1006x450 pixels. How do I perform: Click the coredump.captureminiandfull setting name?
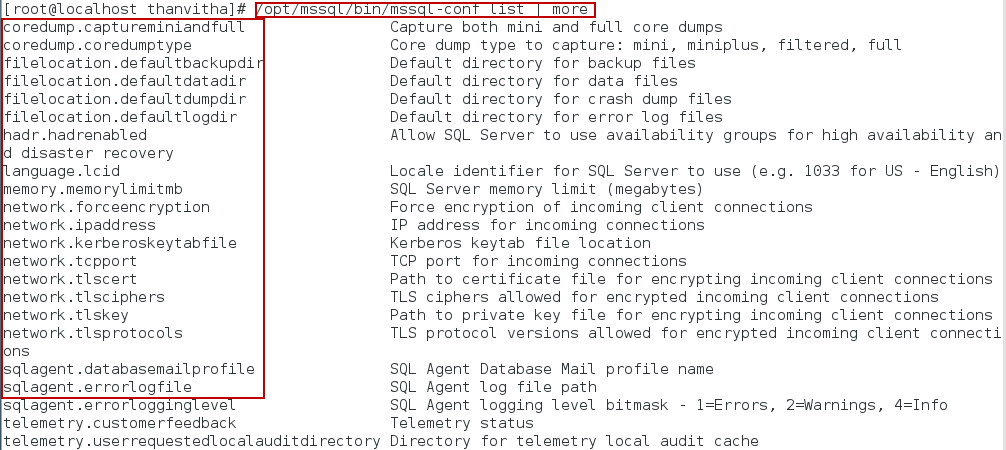click(124, 27)
